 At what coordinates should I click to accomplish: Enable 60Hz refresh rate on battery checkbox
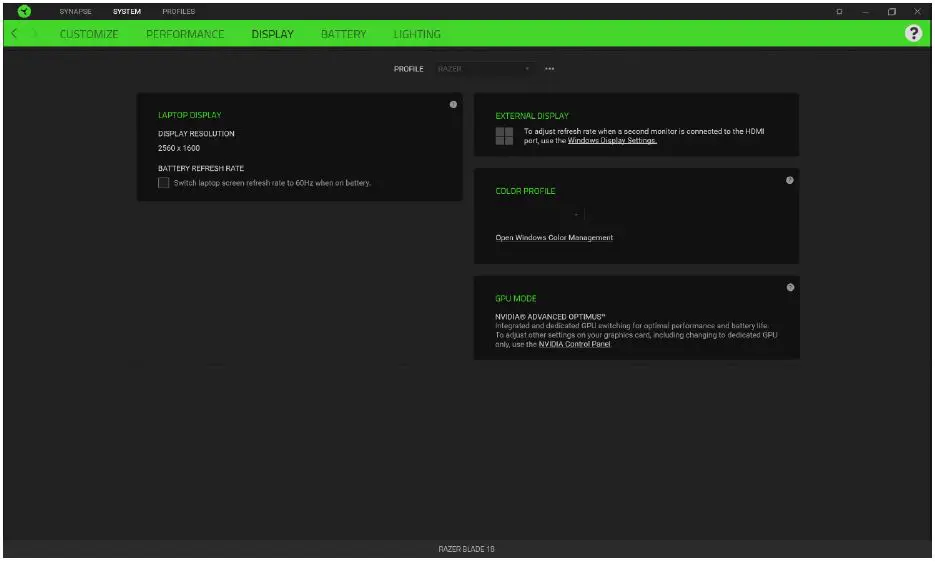pyautogui.click(x=163, y=183)
